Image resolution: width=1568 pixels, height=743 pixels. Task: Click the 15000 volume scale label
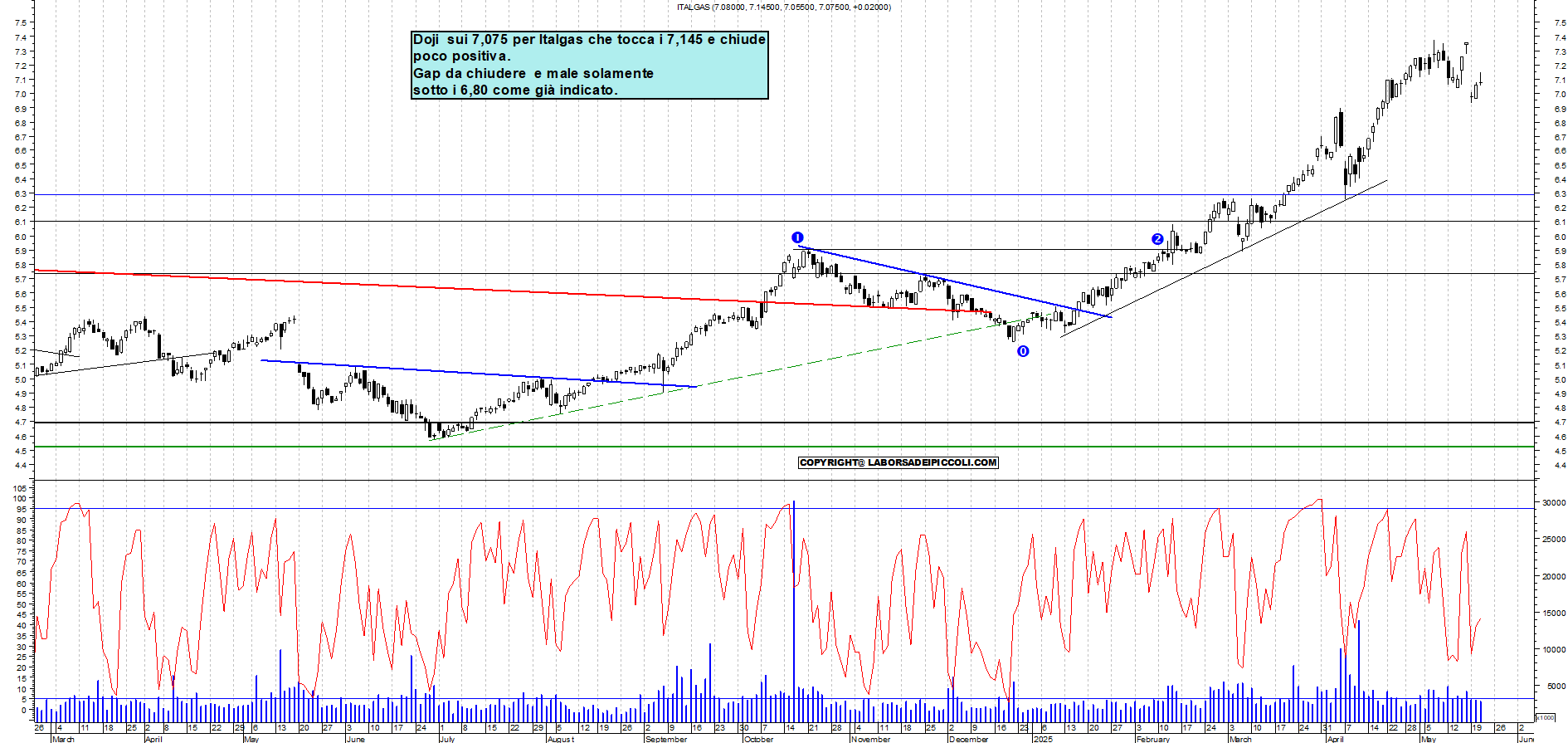tap(1554, 613)
